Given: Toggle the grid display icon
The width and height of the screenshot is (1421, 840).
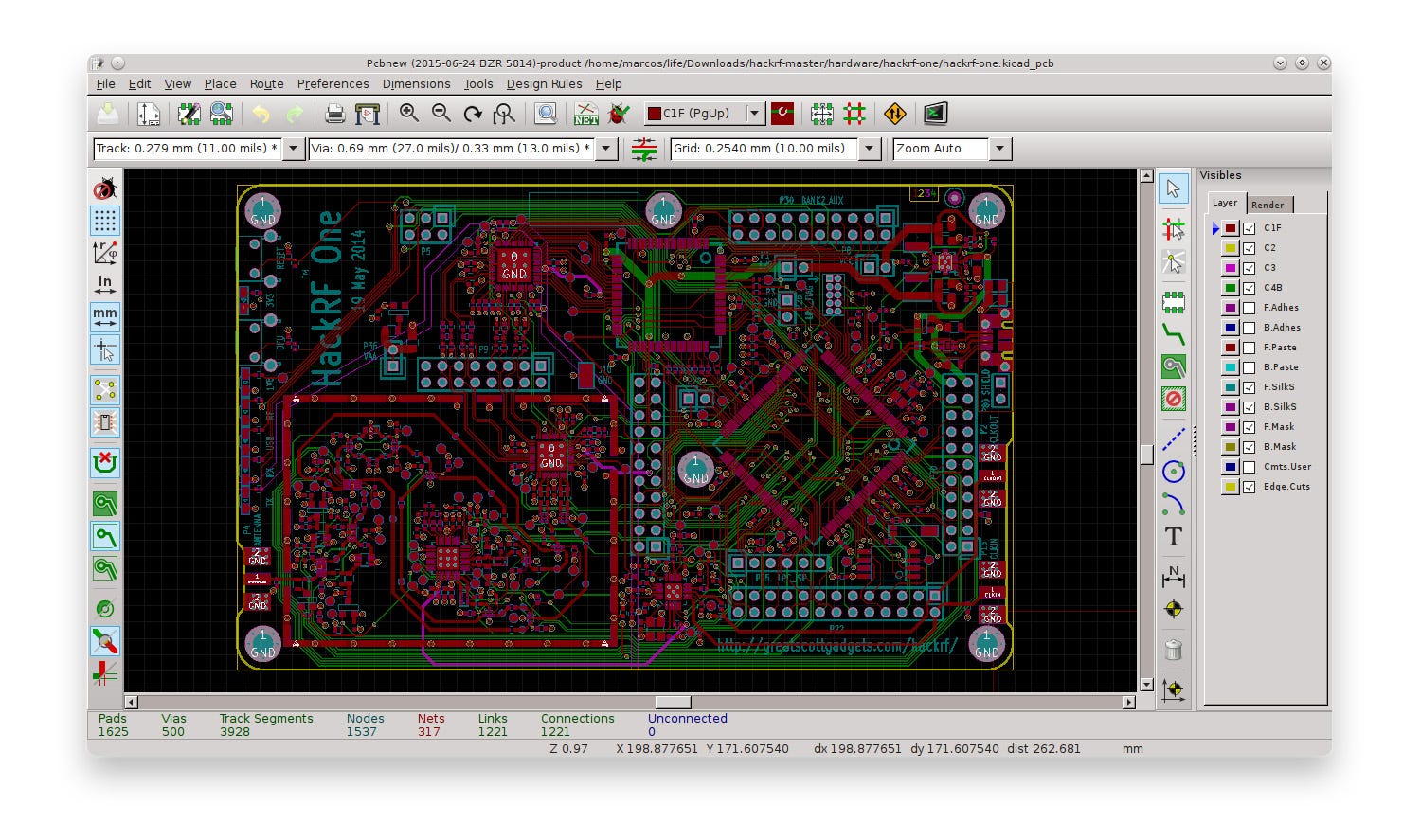Looking at the screenshot, I should tap(105, 221).
